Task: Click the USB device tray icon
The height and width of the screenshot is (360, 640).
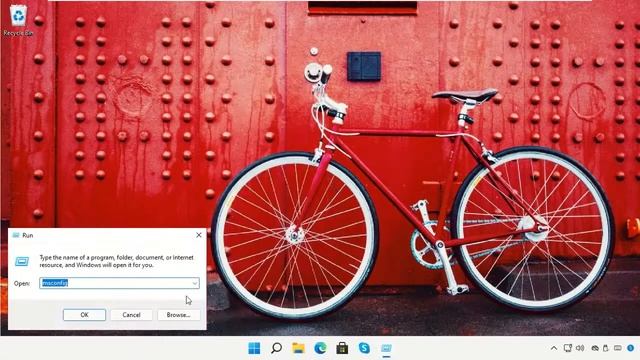Action: pyautogui.click(x=606, y=348)
